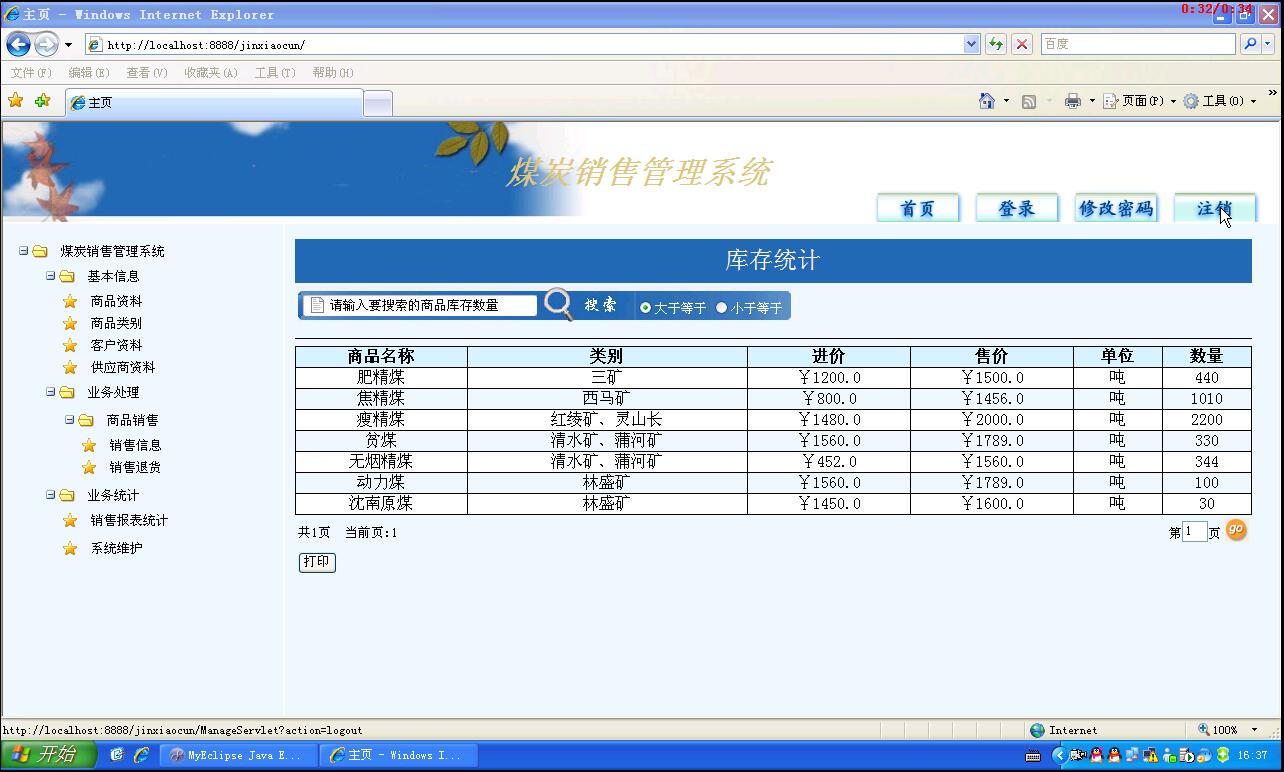
Task: Open the 工具(T) menu
Action: coord(275,72)
